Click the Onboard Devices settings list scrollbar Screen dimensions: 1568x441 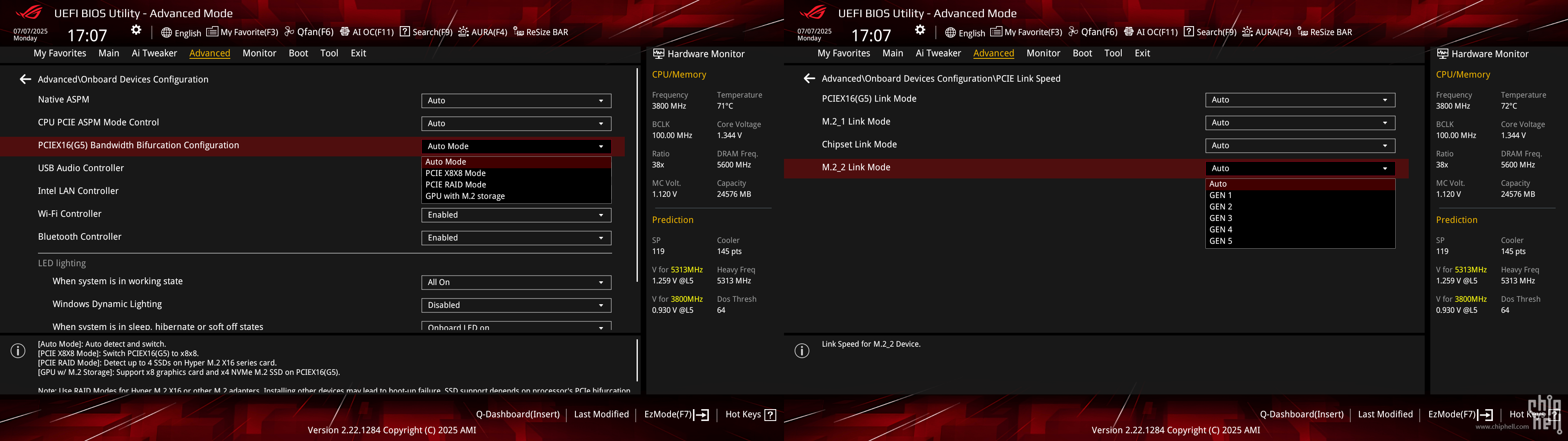coord(637,176)
